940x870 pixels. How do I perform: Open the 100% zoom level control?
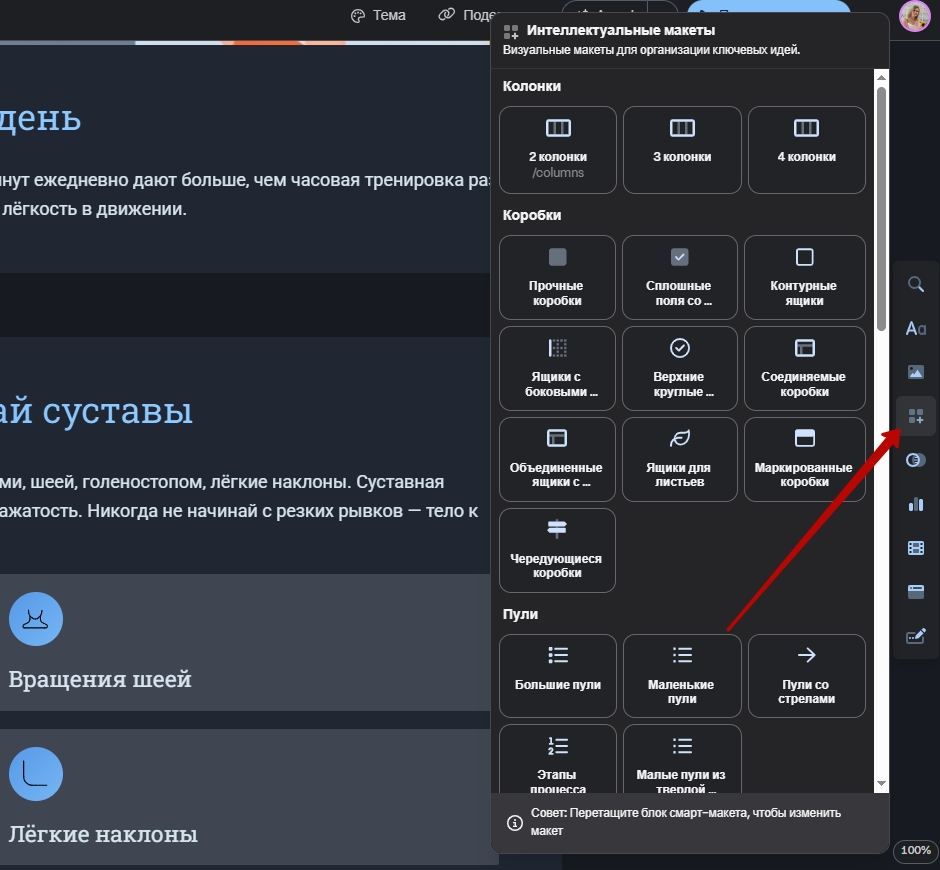[915, 850]
